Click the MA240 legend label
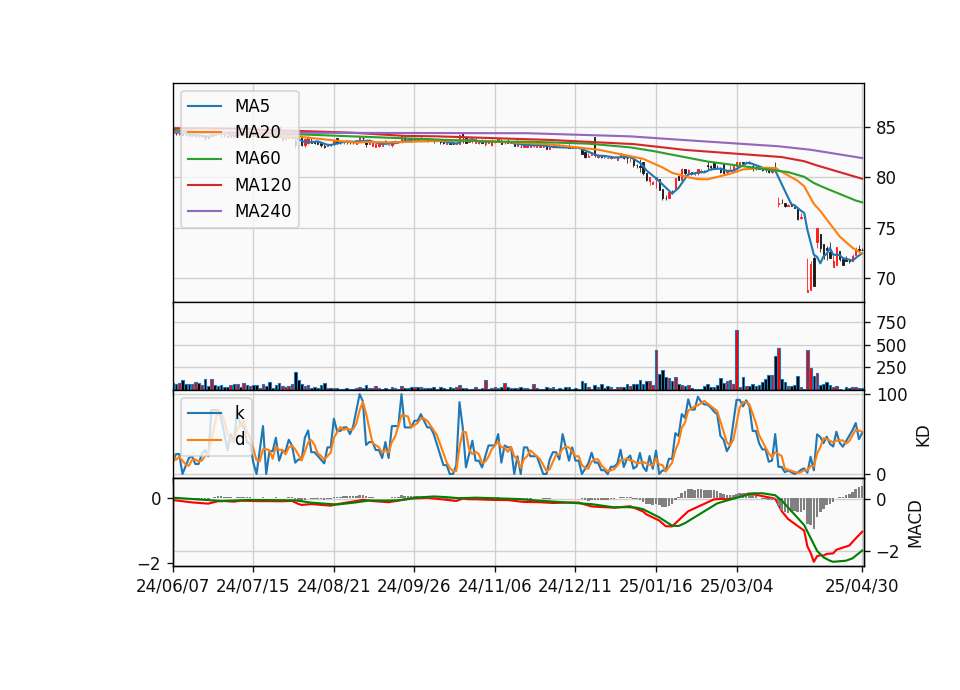960x690 pixels. [x=263, y=211]
